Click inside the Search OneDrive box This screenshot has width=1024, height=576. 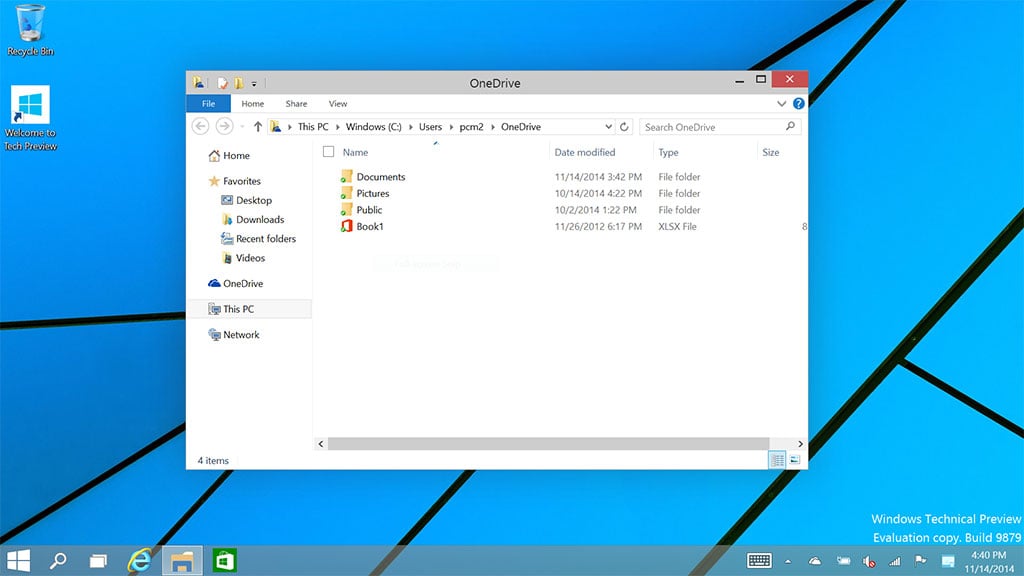(712, 127)
